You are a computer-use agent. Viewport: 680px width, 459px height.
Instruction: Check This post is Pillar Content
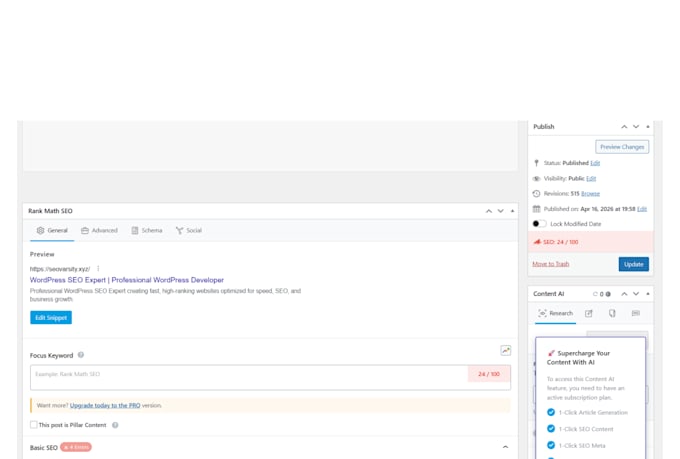[x=33, y=425]
